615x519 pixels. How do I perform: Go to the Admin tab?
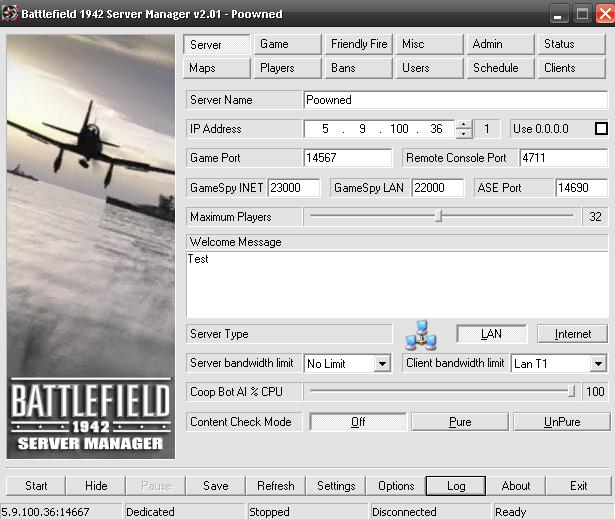[x=500, y=44]
